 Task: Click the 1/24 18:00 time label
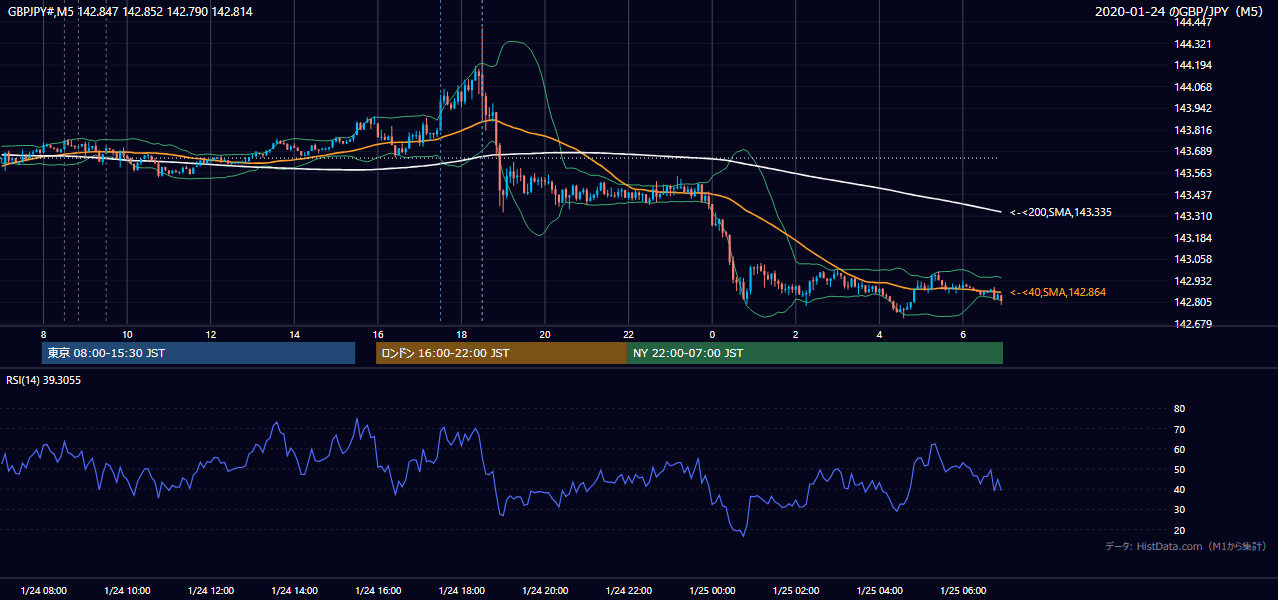click(x=461, y=591)
